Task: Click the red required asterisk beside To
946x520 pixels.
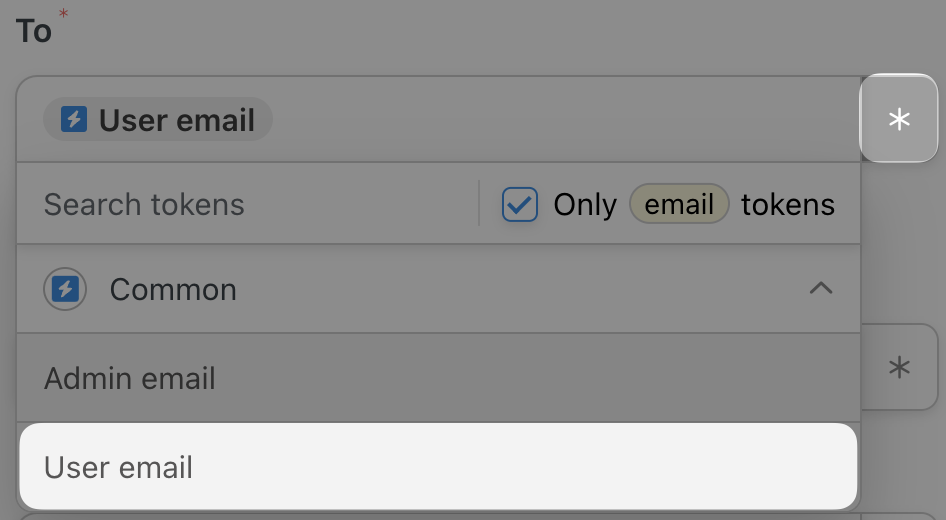Action: (63, 13)
